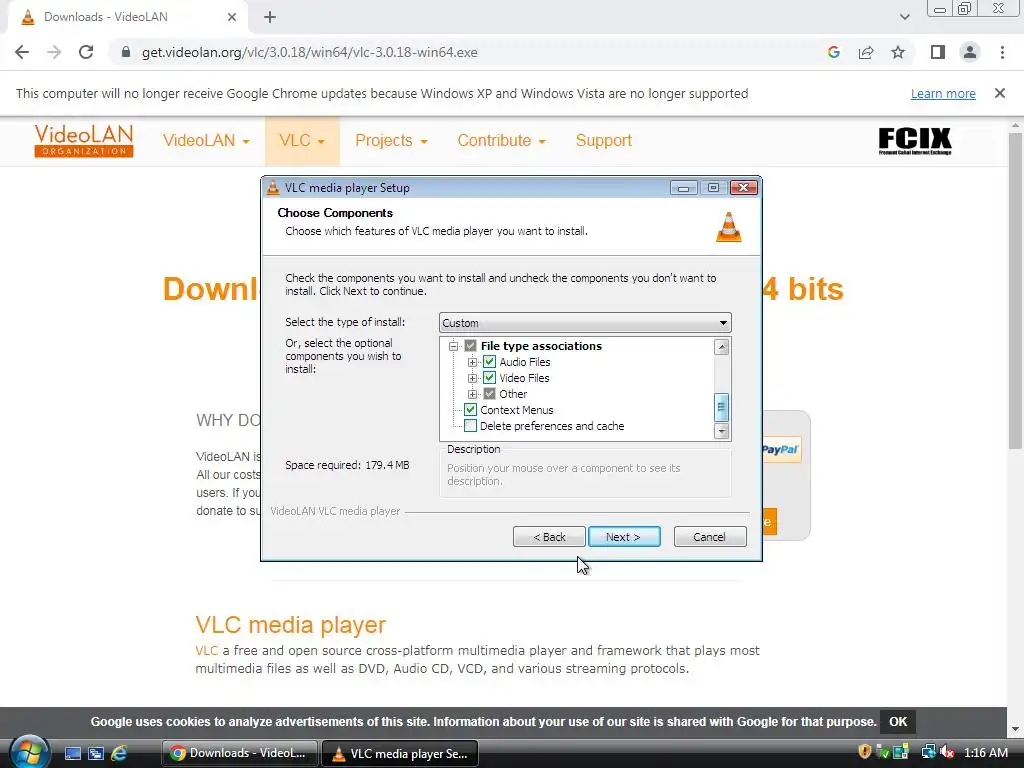The height and width of the screenshot is (768, 1024).
Task: Click the Google G icon in address bar
Action: [833, 52]
